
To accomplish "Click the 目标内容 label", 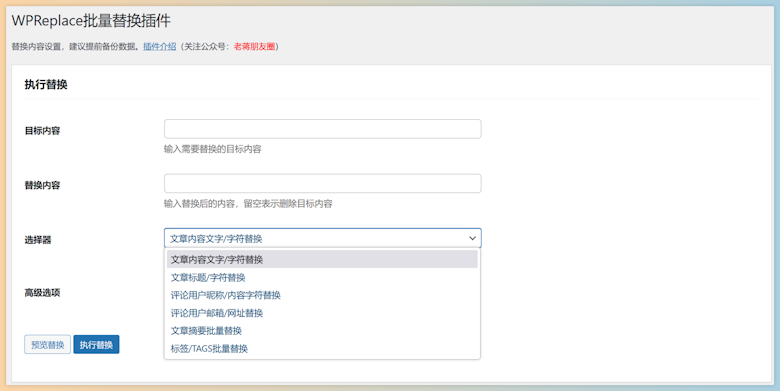I will pos(42,131).
